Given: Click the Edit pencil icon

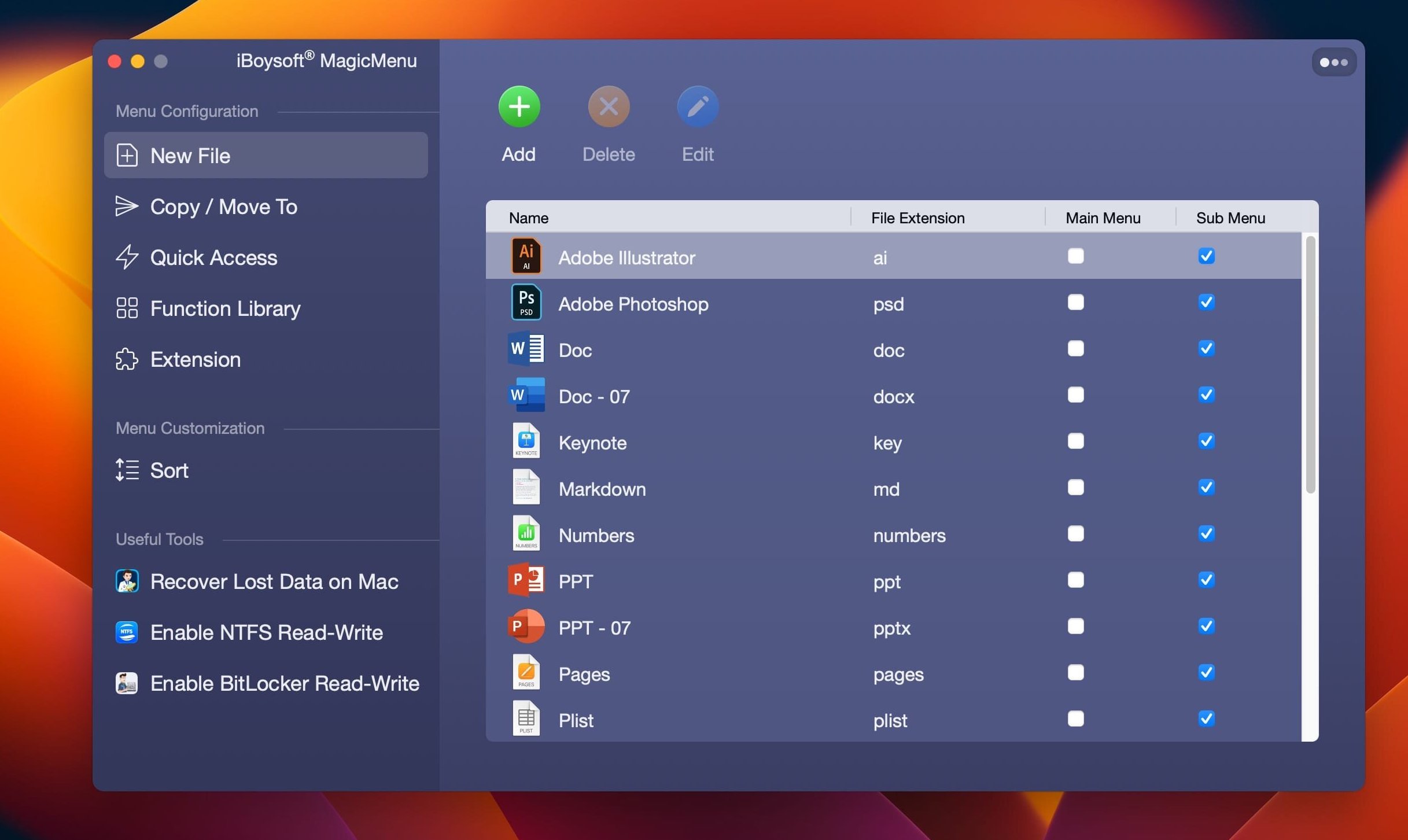Looking at the screenshot, I should 698,106.
